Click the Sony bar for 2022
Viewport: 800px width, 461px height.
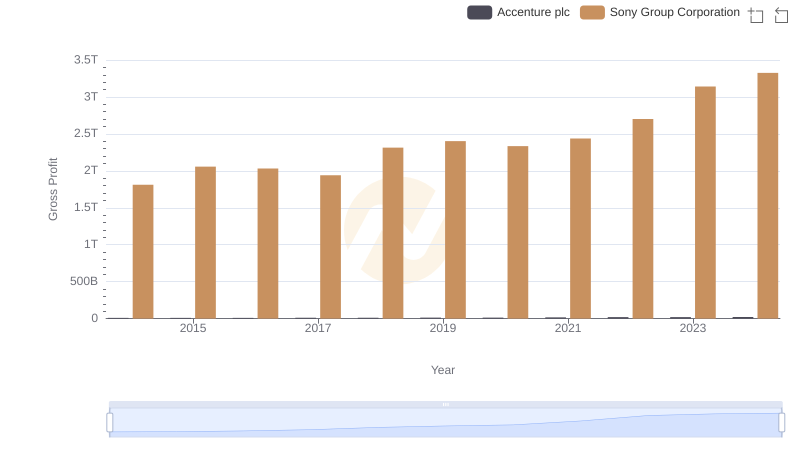643,219
